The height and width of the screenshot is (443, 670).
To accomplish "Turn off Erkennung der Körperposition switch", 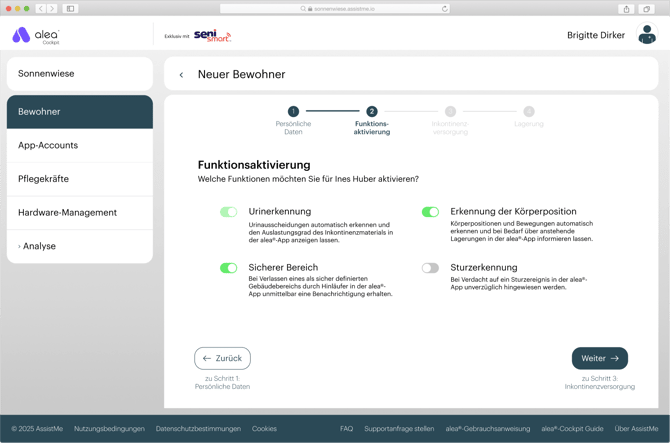I will [x=430, y=212].
